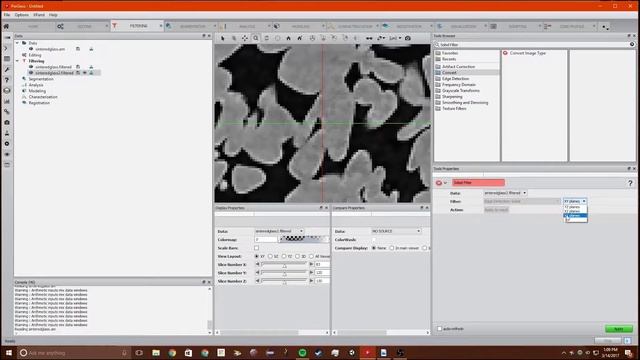Open the File menu

pyautogui.click(x=7, y=15)
